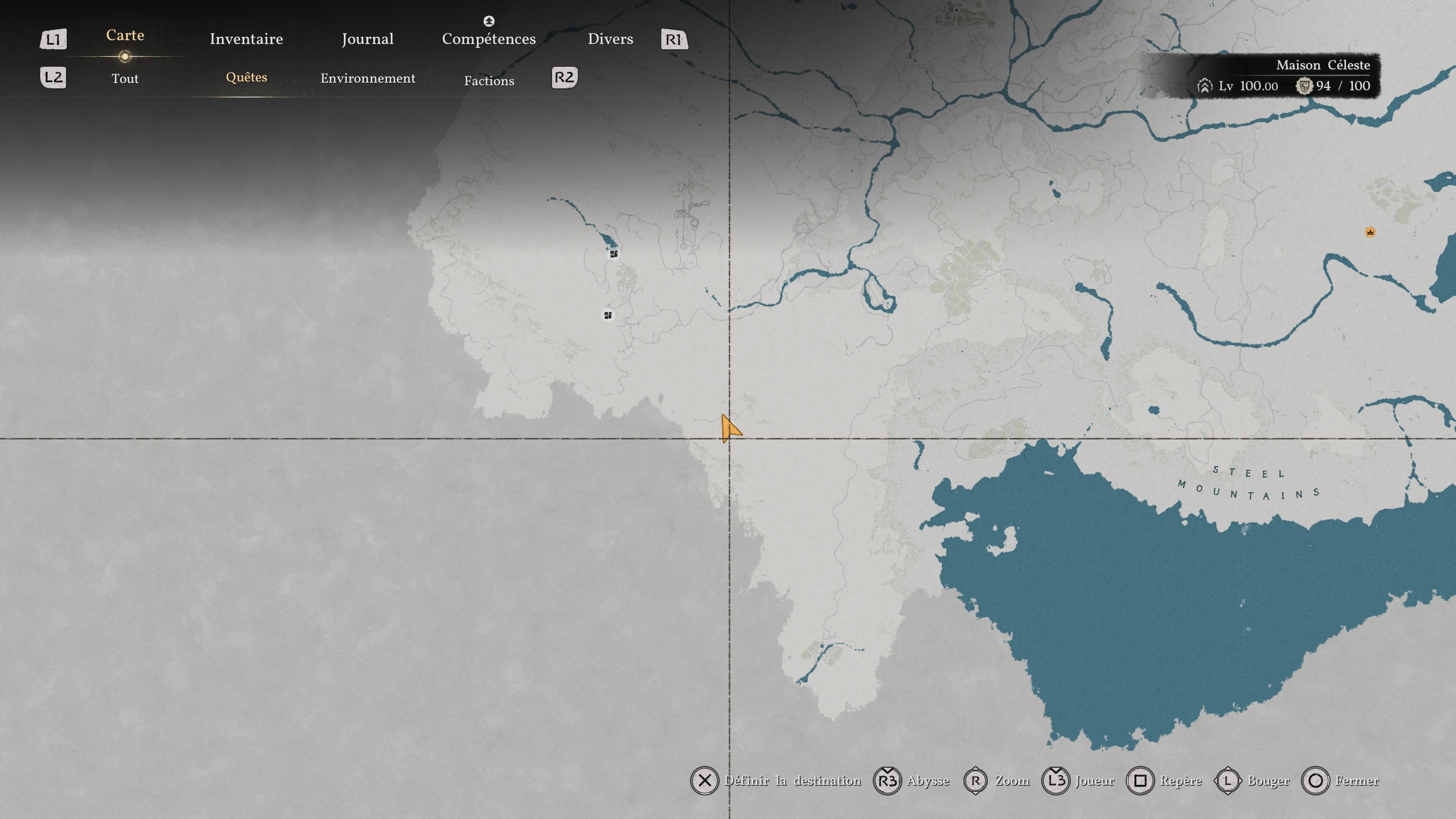
Task: Click the R2 trigger button icon
Action: [564, 77]
